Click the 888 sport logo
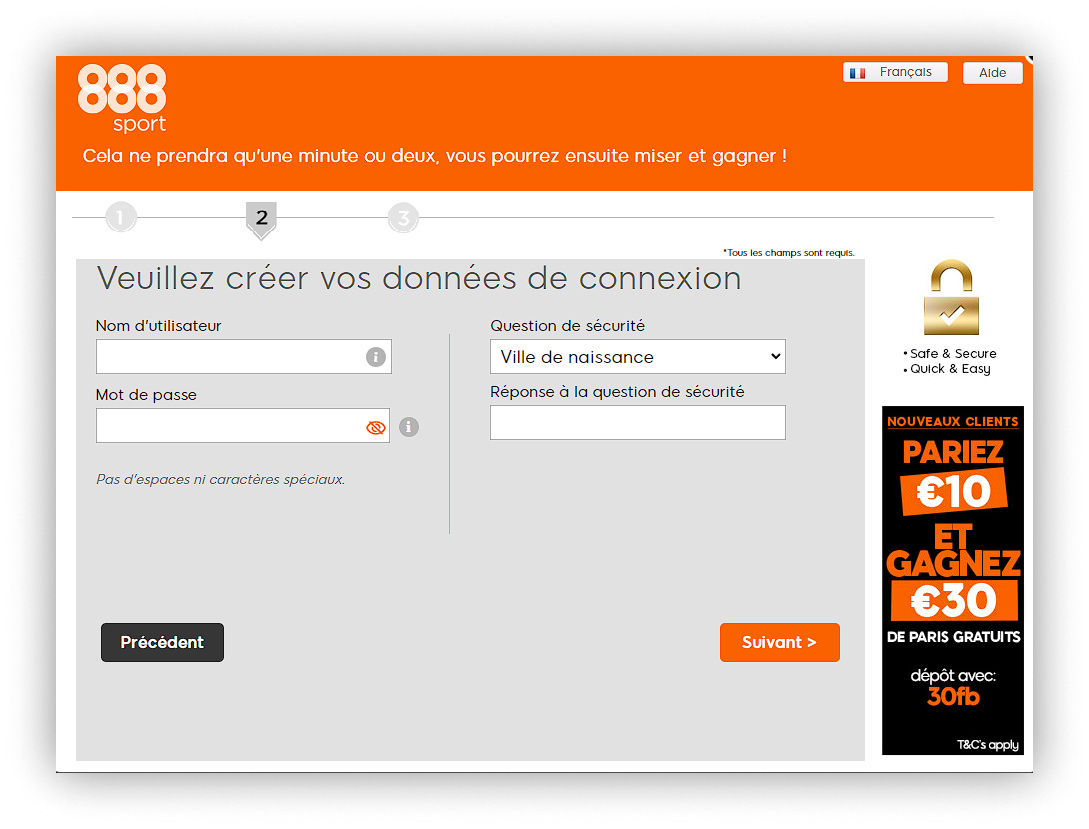Screen dimensions: 1089x829 [x=121, y=98]
